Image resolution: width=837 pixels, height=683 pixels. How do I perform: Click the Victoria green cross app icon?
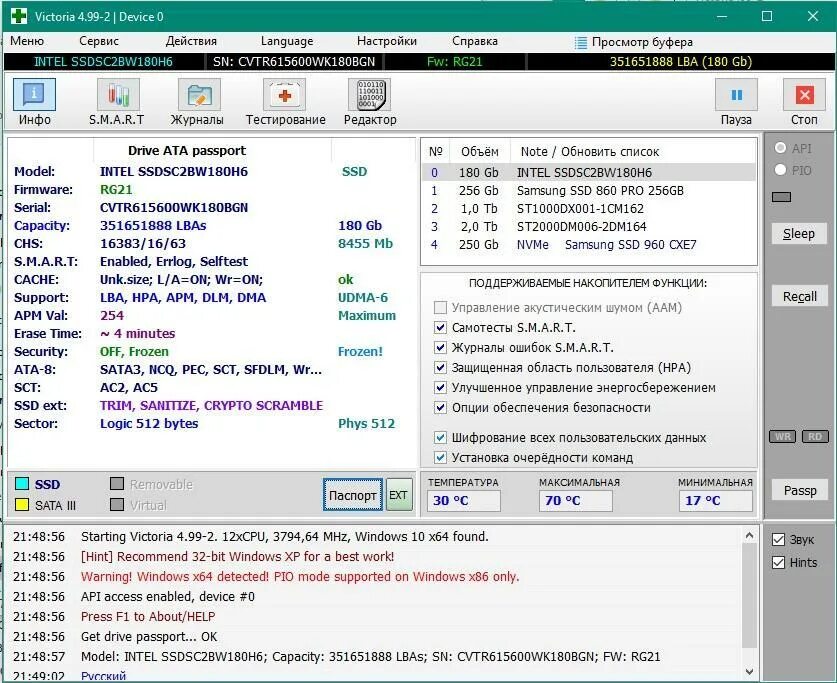tap(19, 16)
